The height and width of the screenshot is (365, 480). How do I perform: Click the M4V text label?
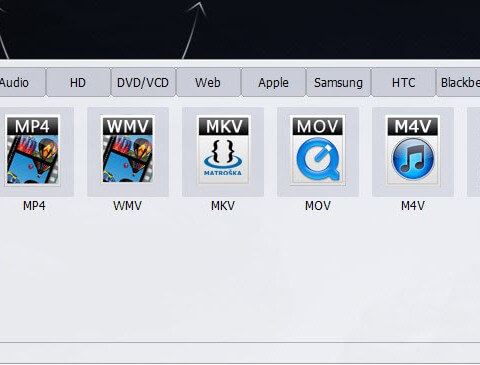pyautogui.click(x=413, y=206)
